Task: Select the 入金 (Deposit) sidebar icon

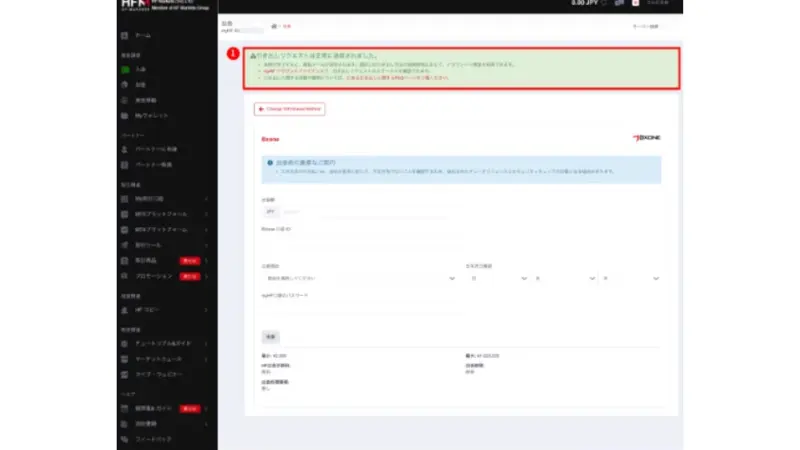Action: pyautogui.click(x=124, y=70)
